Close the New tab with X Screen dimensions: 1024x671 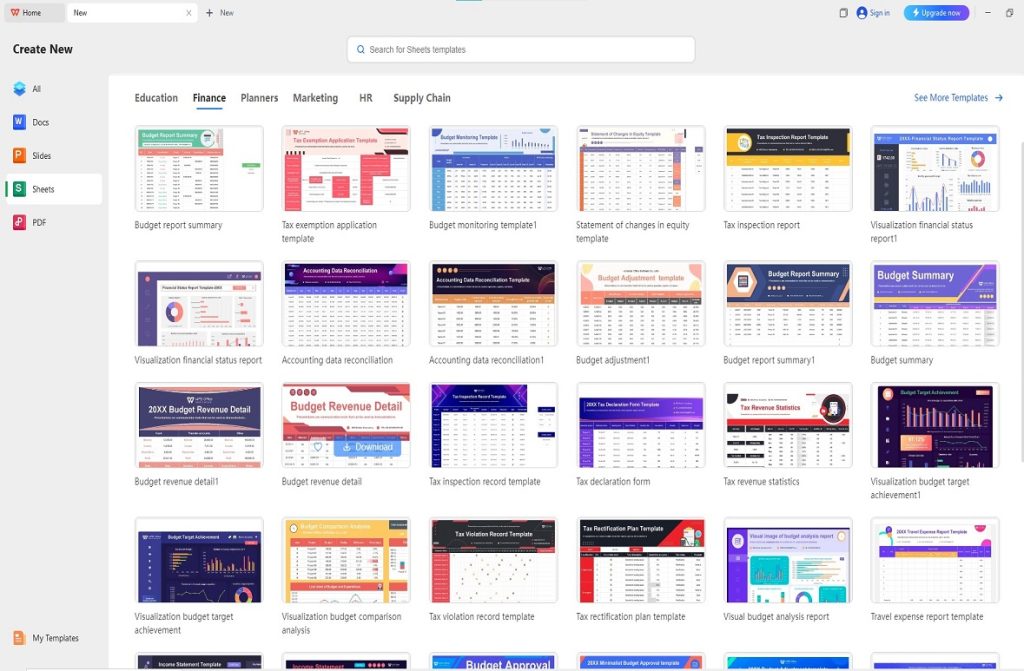coord(189,13)
